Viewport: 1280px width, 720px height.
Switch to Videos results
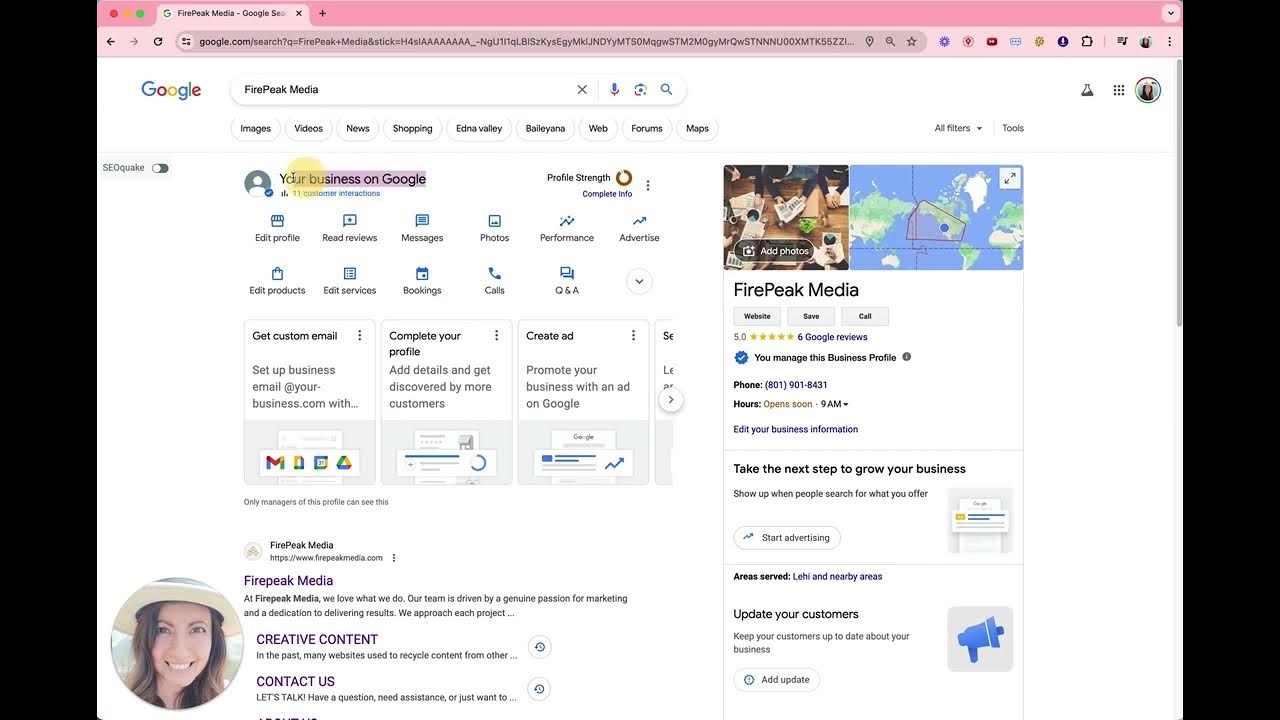pyautogui.click(x=308, y=128)
